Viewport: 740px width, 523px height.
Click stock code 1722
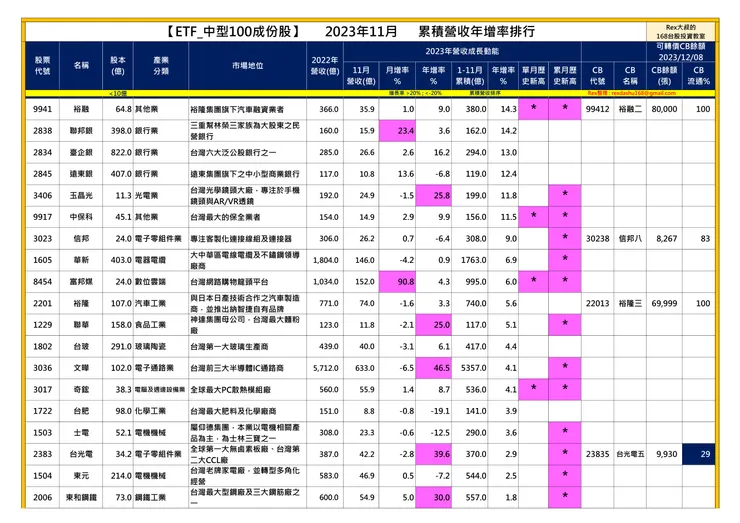point(42,411)
